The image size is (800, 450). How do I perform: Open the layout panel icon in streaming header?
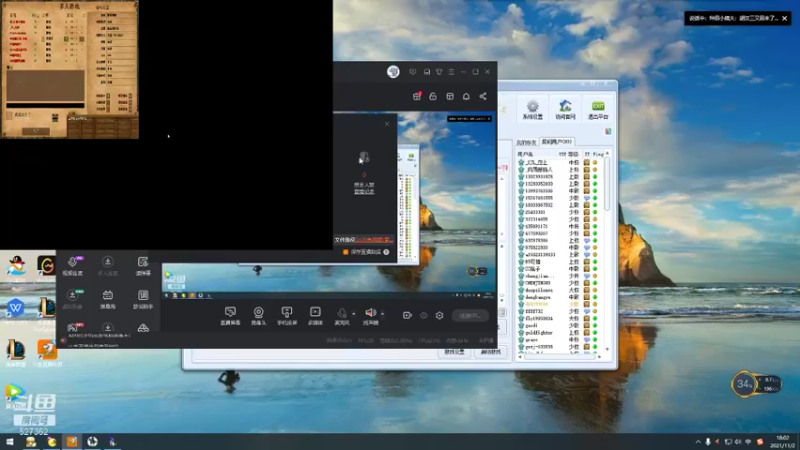point(449,96)
